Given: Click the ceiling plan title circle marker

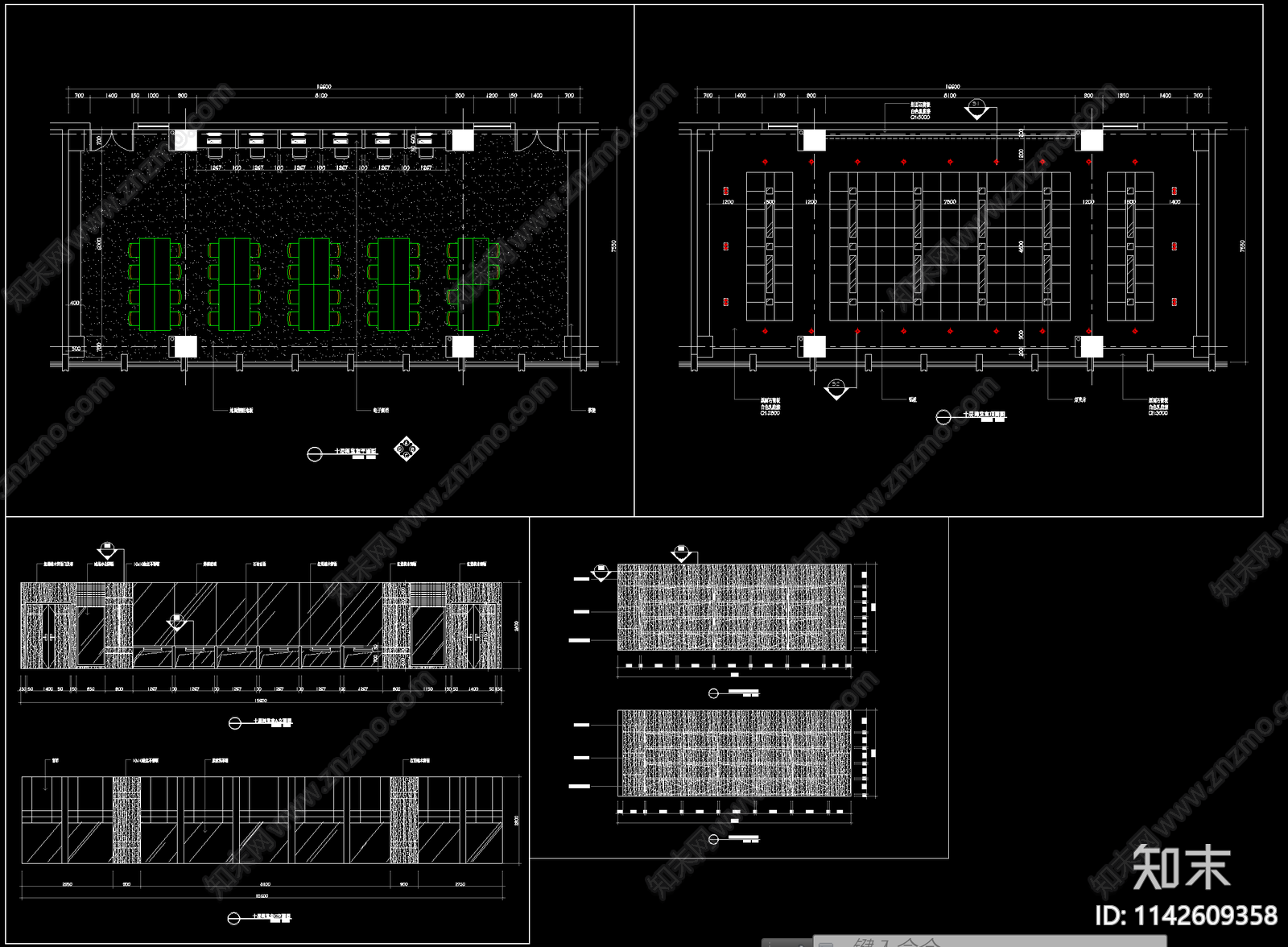Looking at the screenshot, I should pos(943,417).
